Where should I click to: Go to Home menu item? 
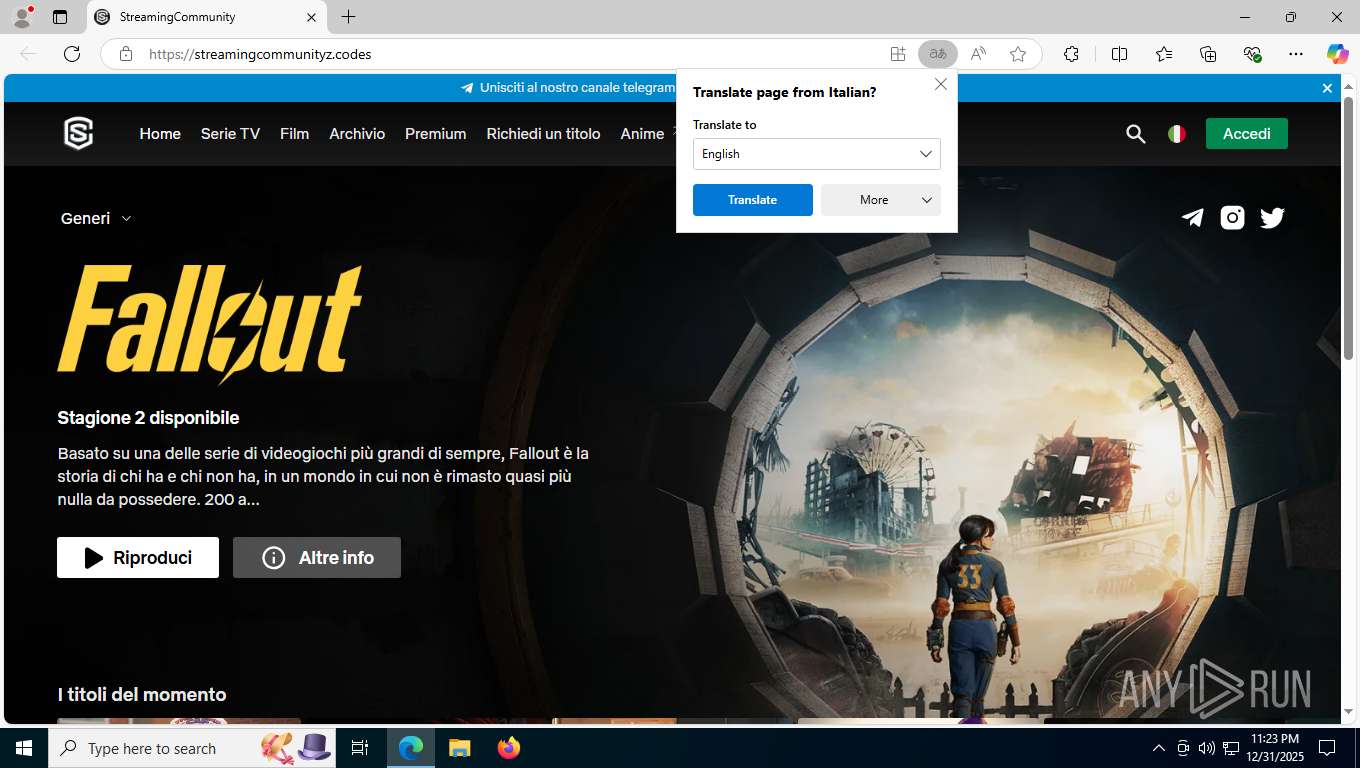pyautogui.click(x=160, y=133)
